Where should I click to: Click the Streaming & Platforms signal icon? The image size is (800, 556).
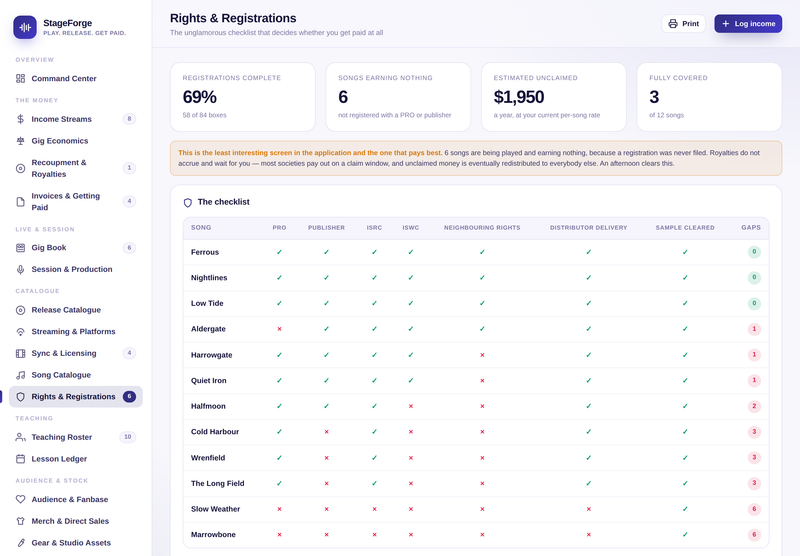(20, 332)
